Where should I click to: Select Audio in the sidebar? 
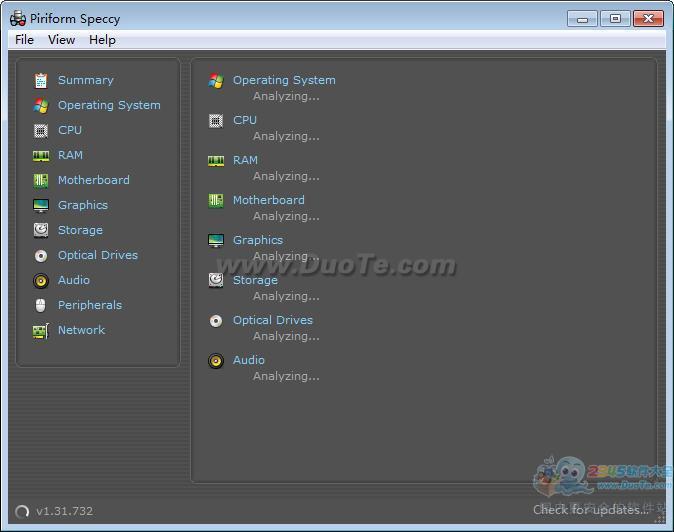pyautogui.click(x=74, y=280)
